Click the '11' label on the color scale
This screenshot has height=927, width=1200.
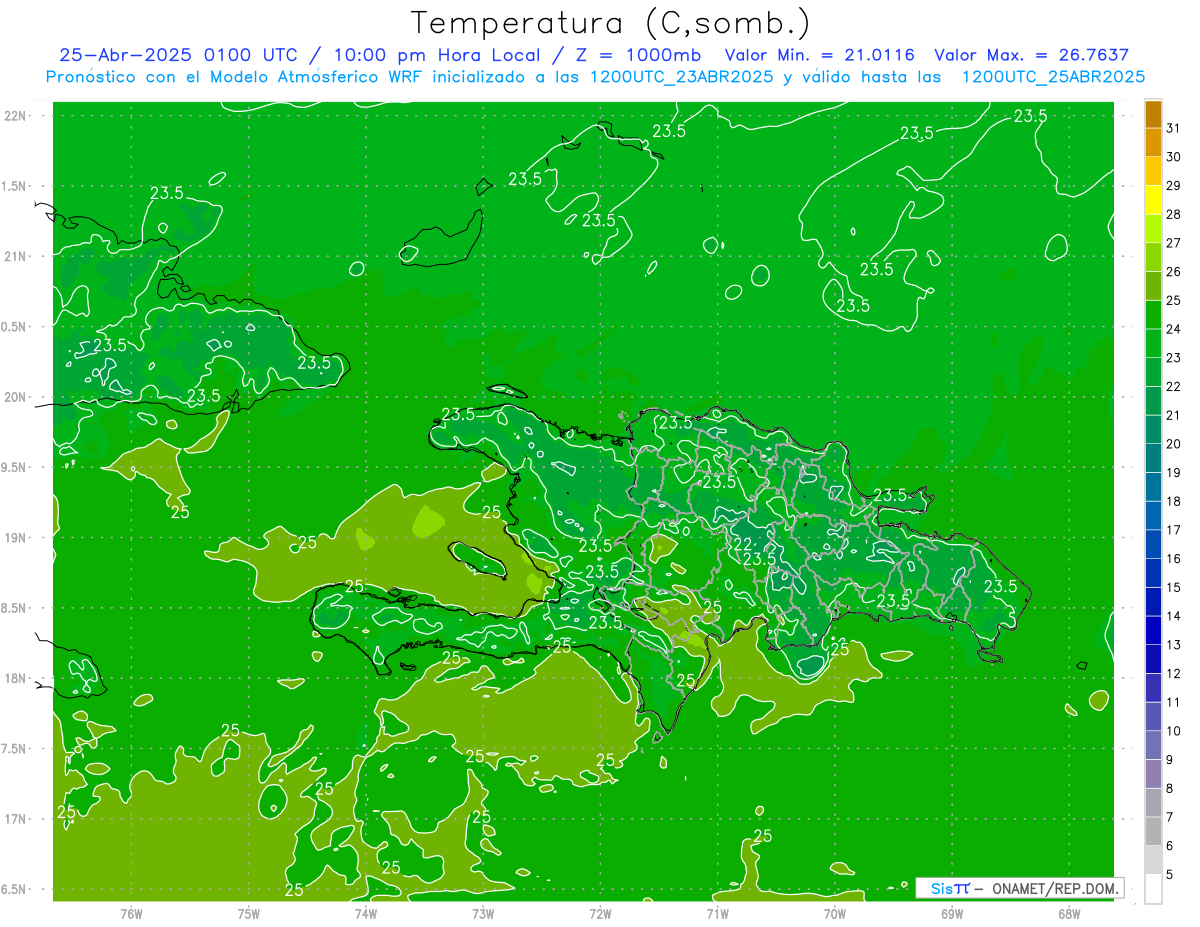[x=1173, y=702]
